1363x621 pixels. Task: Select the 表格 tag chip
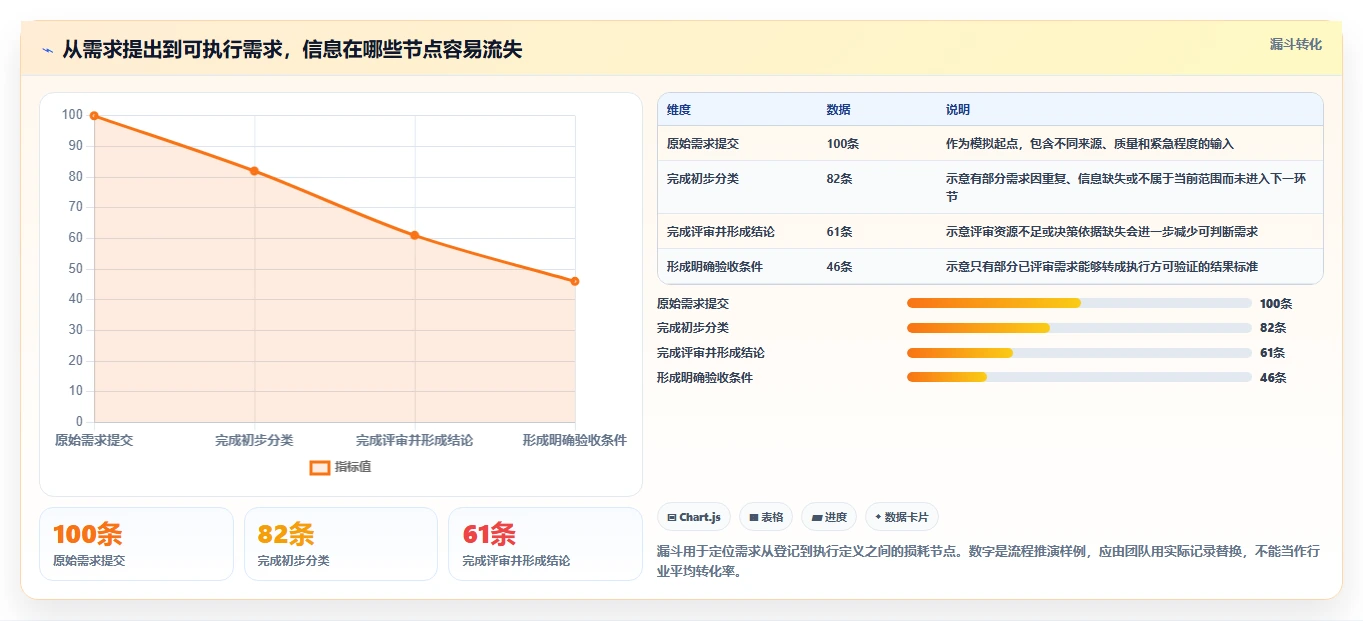pos(766,517)
